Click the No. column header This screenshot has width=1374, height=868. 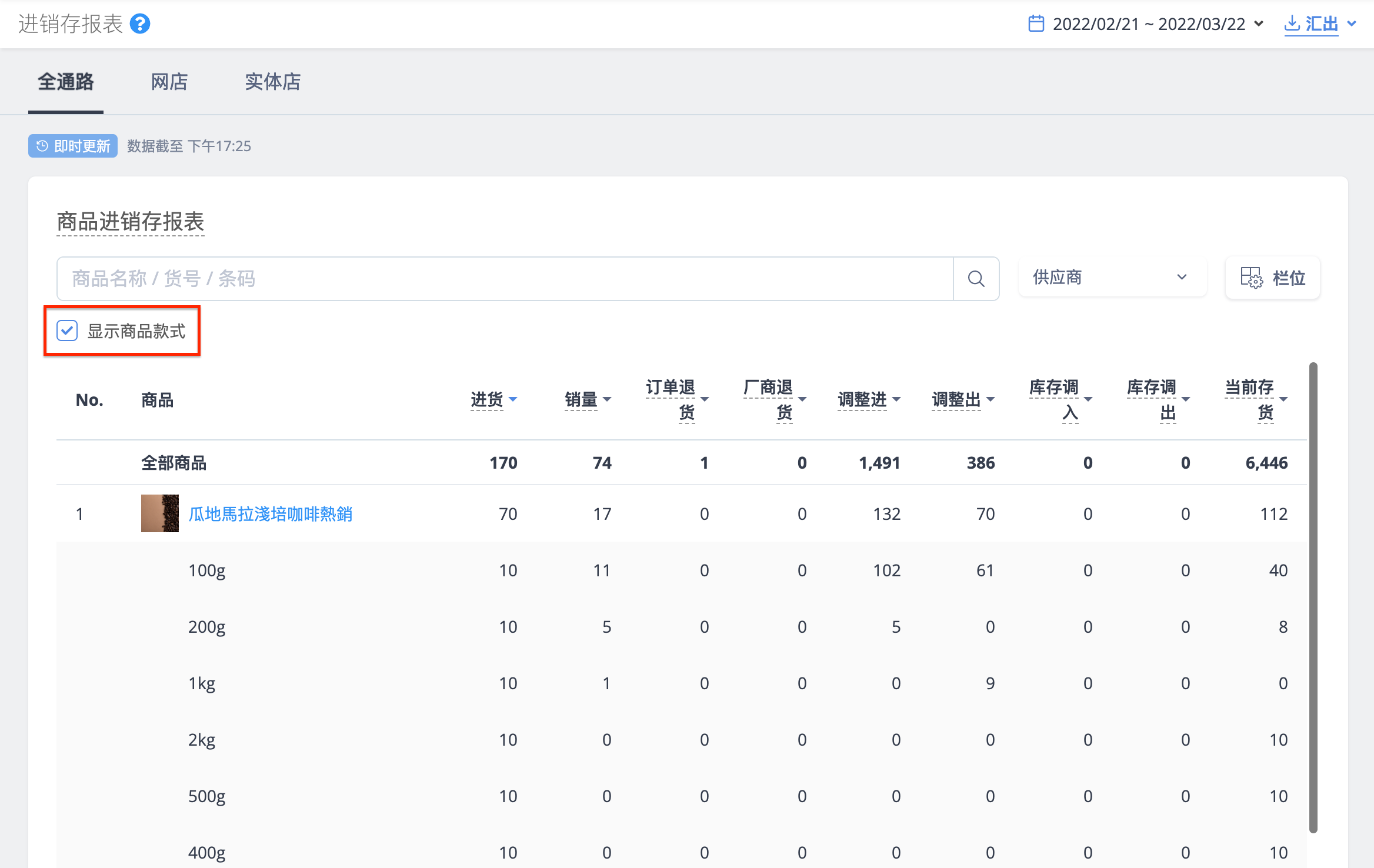click(89, 400)
